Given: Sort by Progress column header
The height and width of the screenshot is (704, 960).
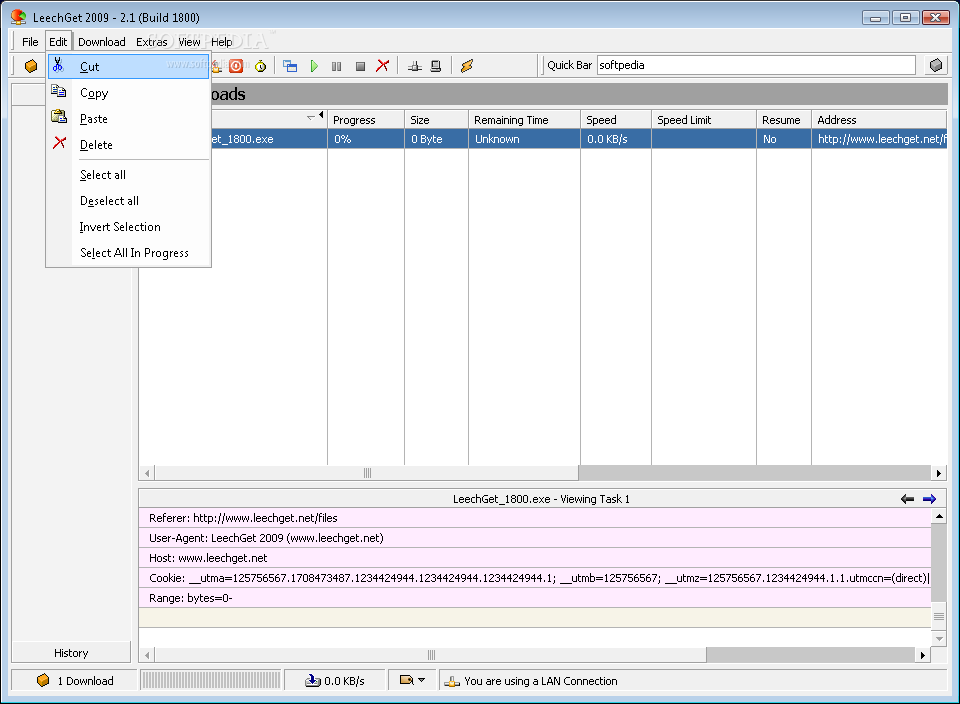Looking at the screenshot, I should pos(366,120).
